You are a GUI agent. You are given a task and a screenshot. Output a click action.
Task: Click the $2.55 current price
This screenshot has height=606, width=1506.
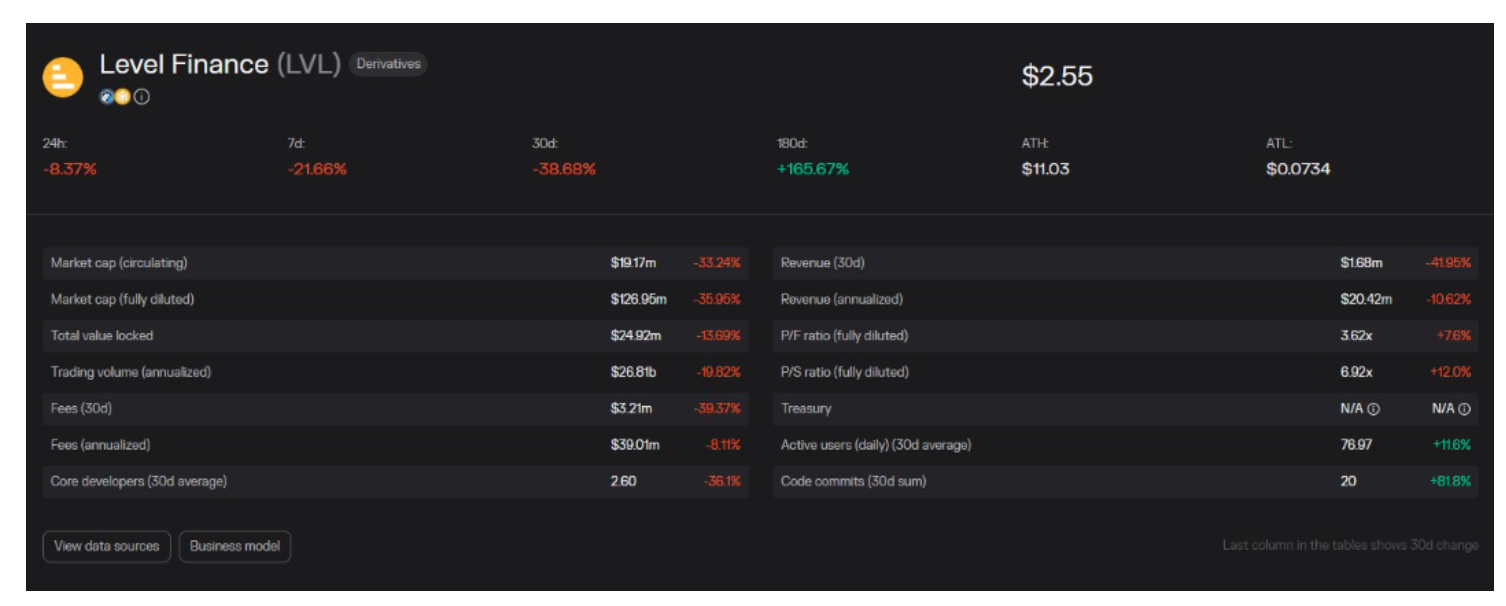pyautogui.click(x=1057, y=76)
